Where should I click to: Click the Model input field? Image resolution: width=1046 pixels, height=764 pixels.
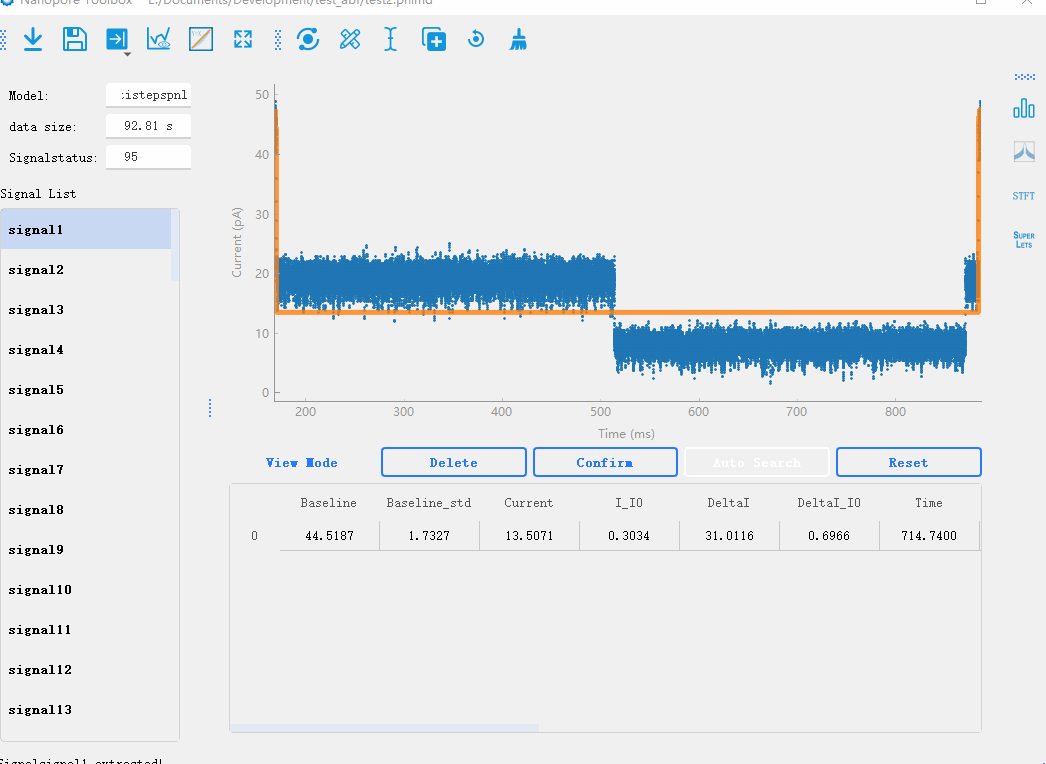coord(148,95)
